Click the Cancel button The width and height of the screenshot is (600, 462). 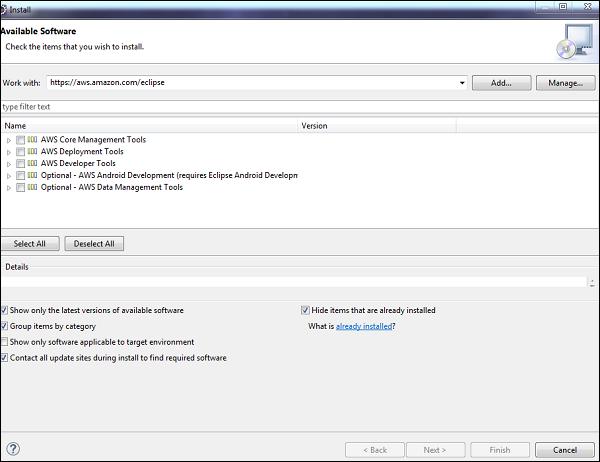565,450
